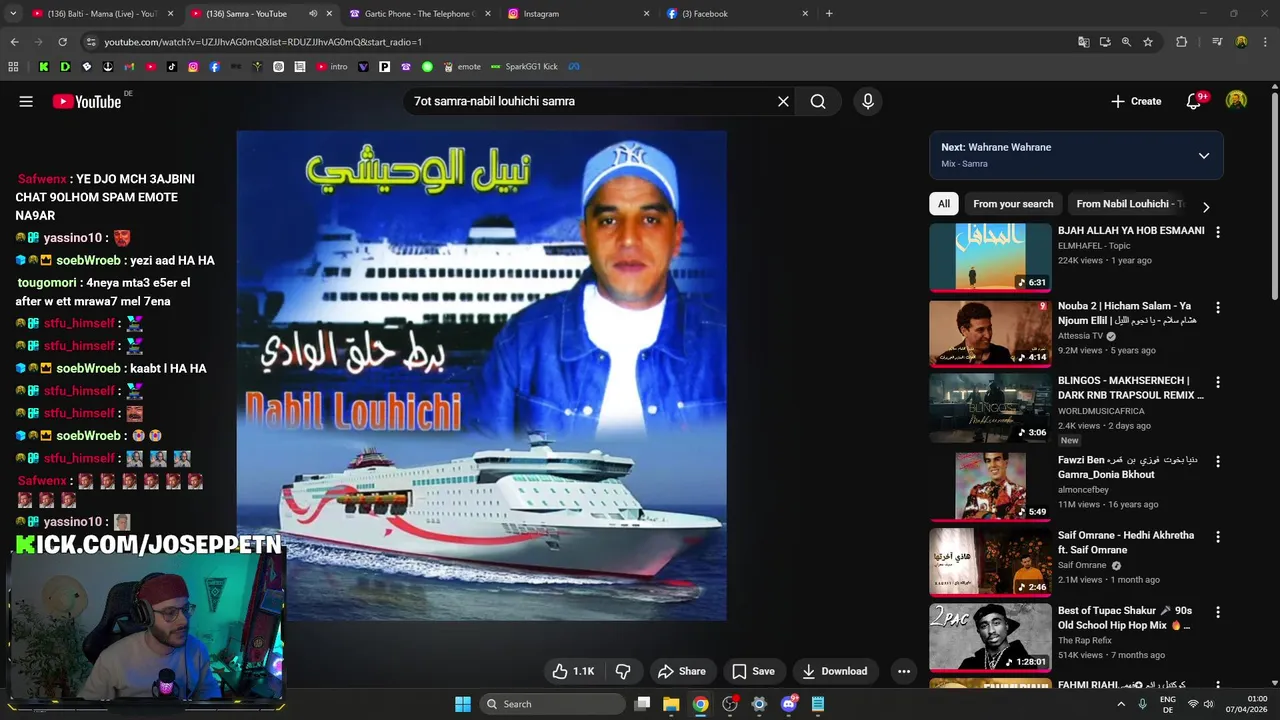
Task: Bookmark this page with the star
Action: pos(1148,42)
